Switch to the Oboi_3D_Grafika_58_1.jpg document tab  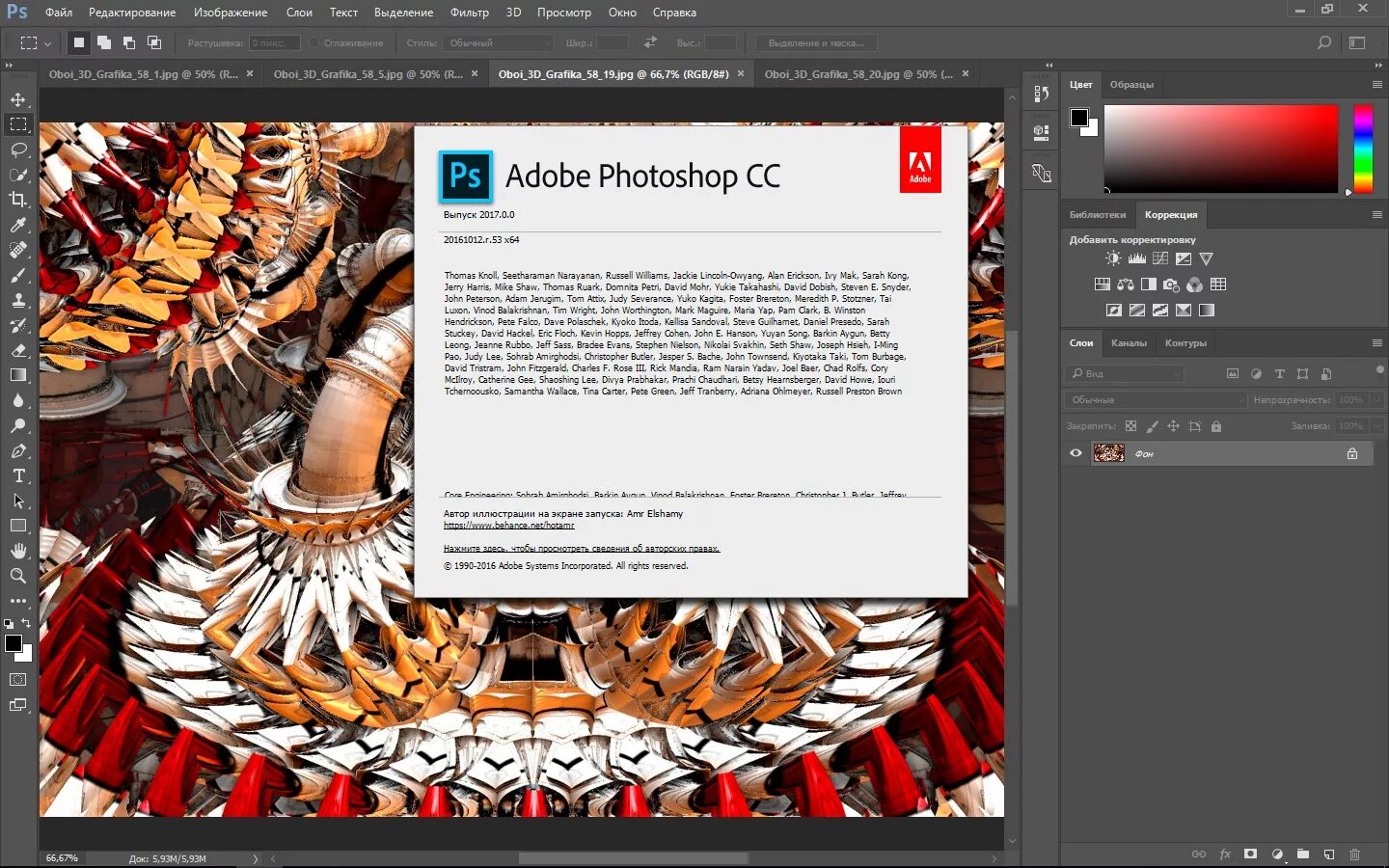[143, 74]
